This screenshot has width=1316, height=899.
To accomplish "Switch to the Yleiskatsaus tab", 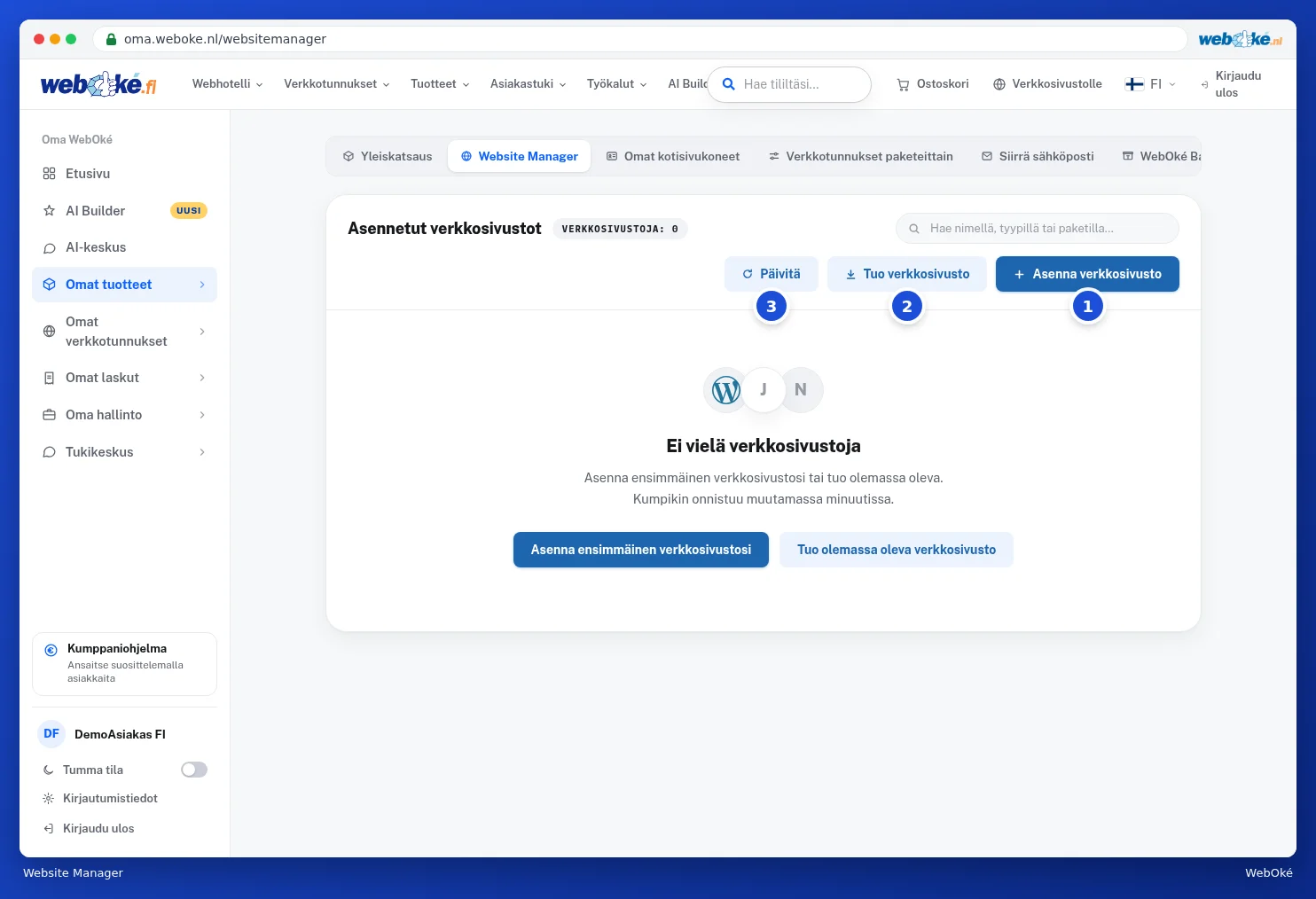I will coord(388,156).
